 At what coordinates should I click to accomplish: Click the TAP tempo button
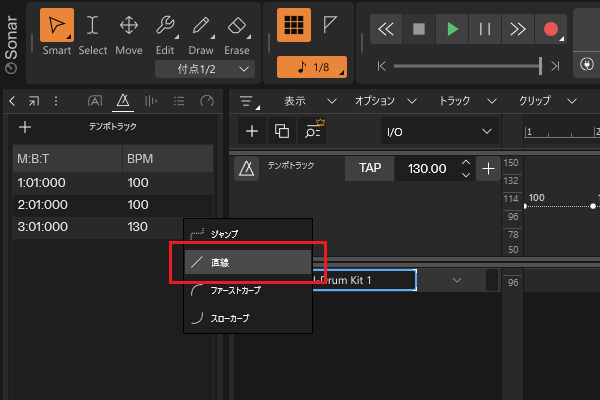[x=369, y=169]
